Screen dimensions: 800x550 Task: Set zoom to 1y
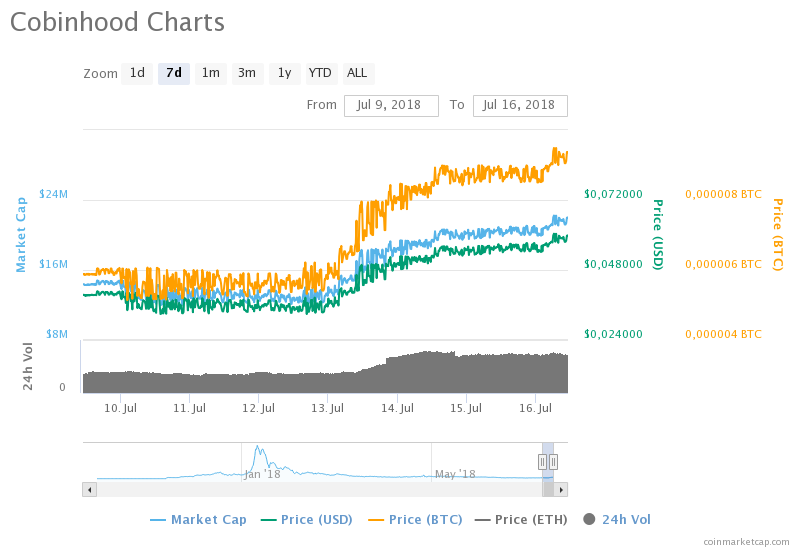pyautogui.click(x=285, y=73)
